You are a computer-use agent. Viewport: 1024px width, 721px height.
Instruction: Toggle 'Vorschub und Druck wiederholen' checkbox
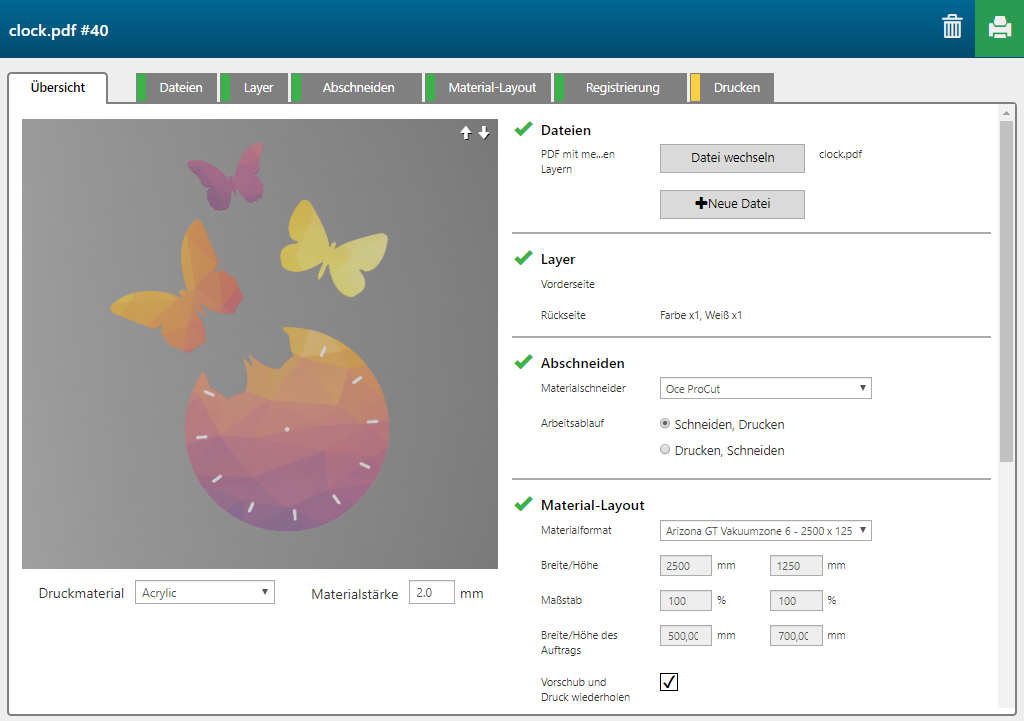(x=669, y=682)
